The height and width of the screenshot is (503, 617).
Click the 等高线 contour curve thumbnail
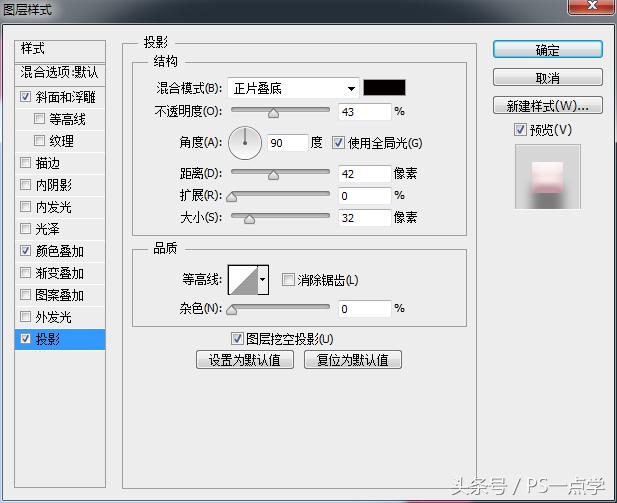point(243,280)
